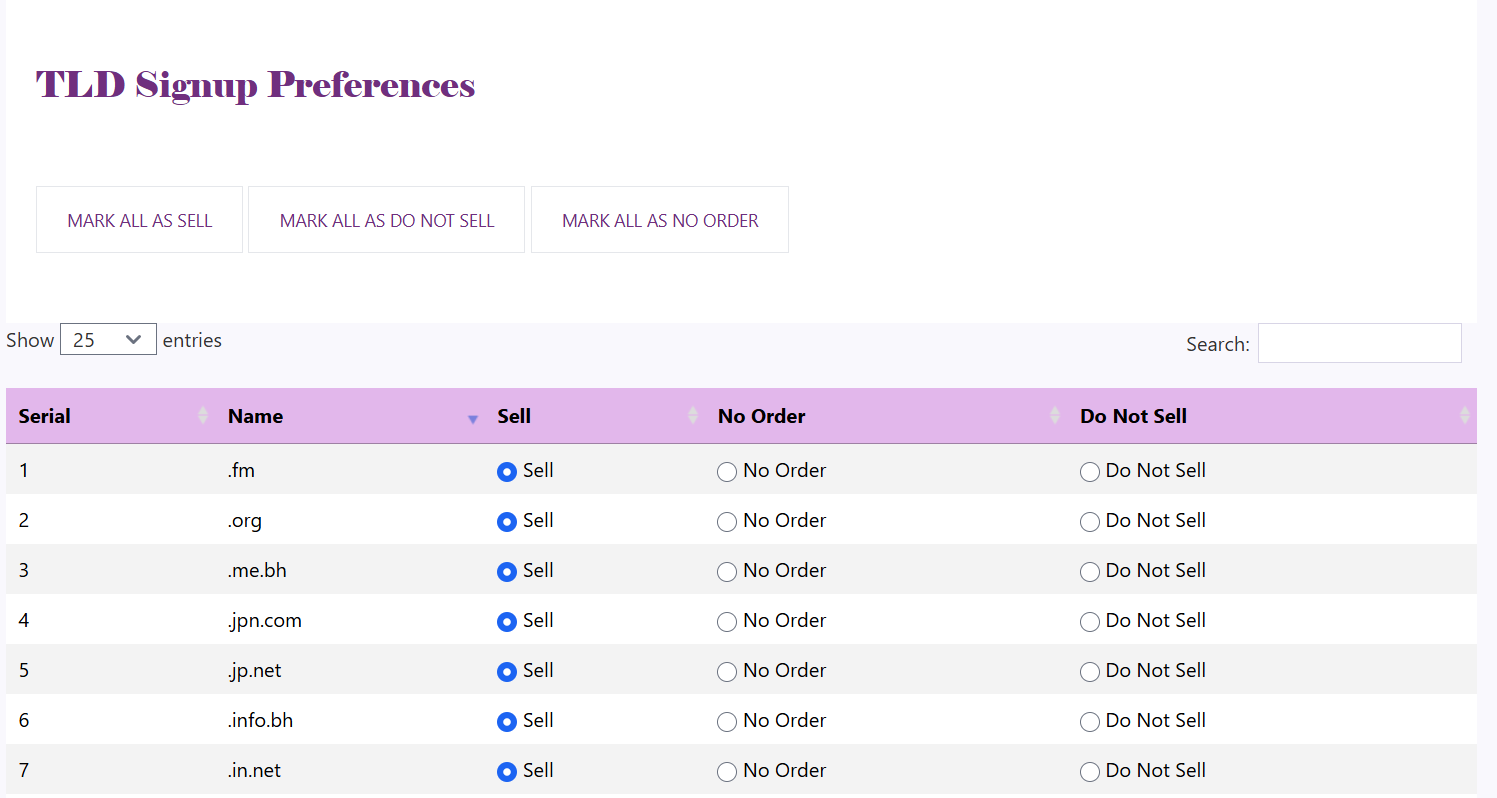The width and height of the screenshot is (1497, 798).
Task: Click Mark All As Sell button
Action: 139,220
